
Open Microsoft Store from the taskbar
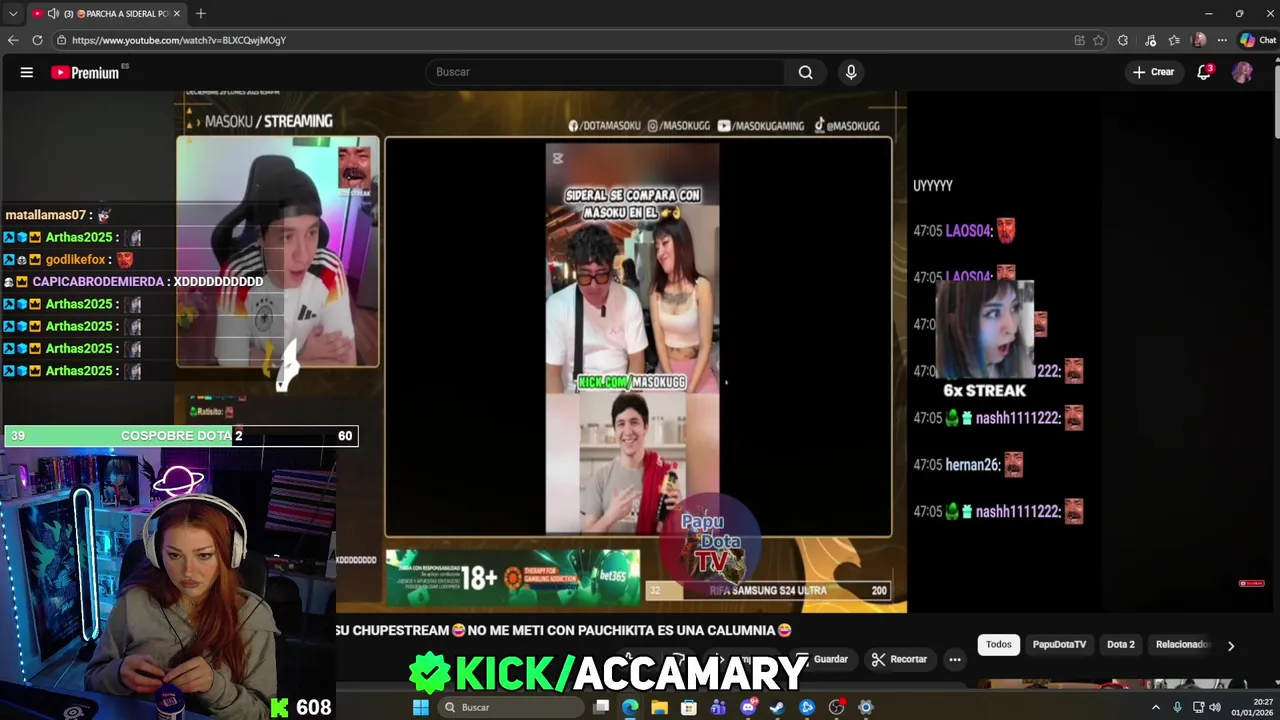[689, 707]
